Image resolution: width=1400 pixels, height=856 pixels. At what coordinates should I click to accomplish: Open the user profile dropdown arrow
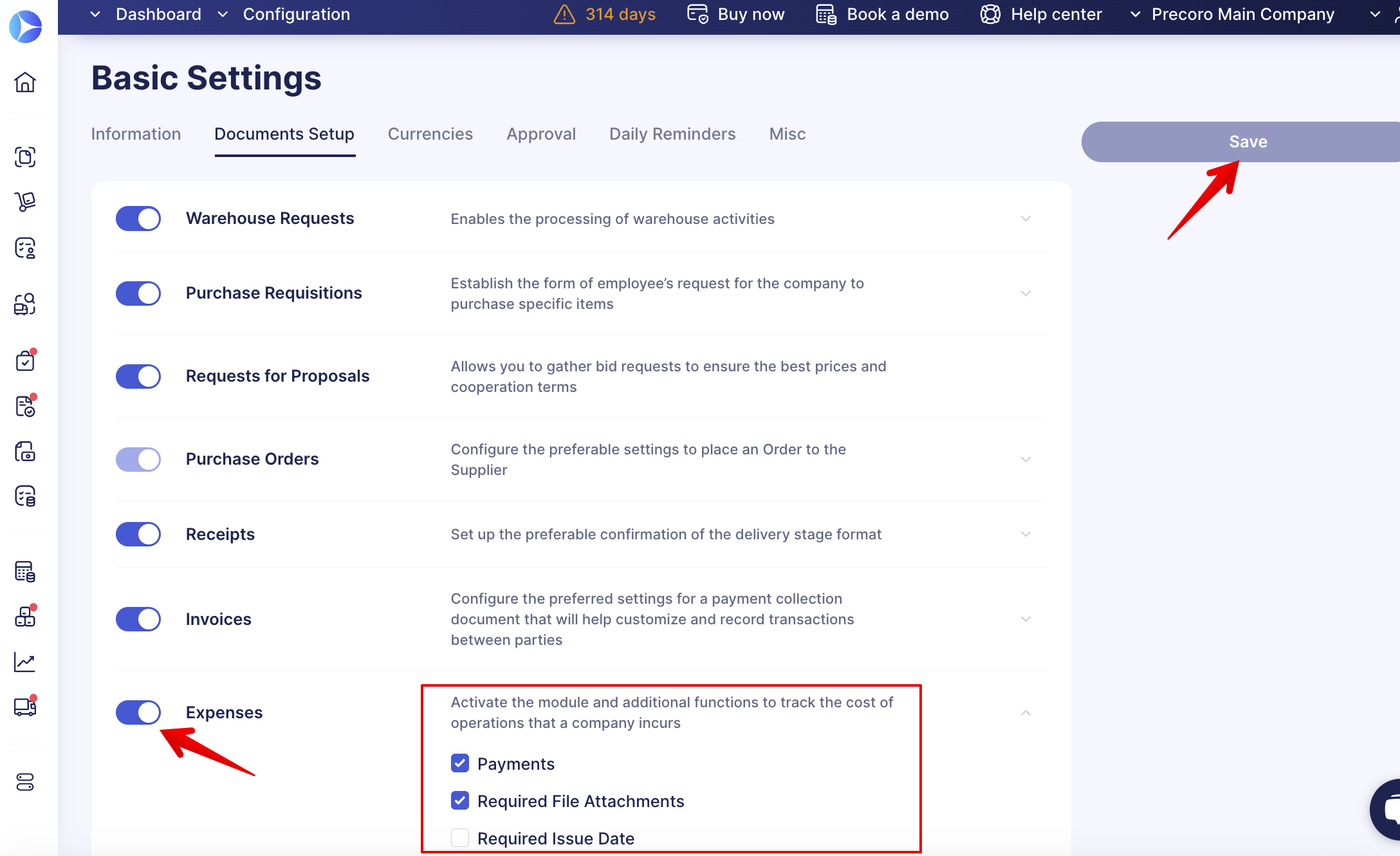click(1375, 14)
